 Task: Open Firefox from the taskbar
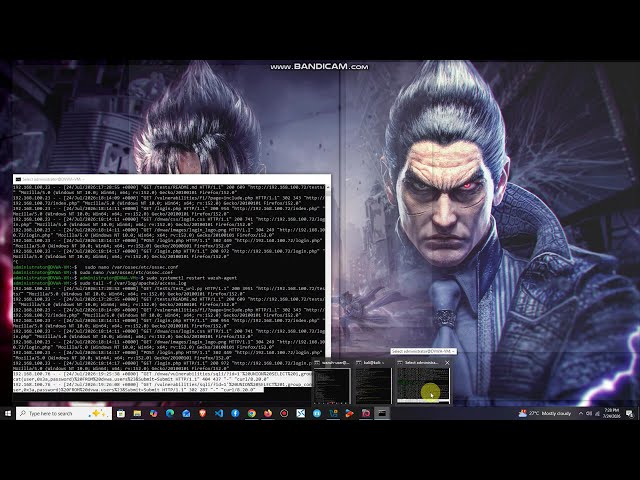(268, 413)
